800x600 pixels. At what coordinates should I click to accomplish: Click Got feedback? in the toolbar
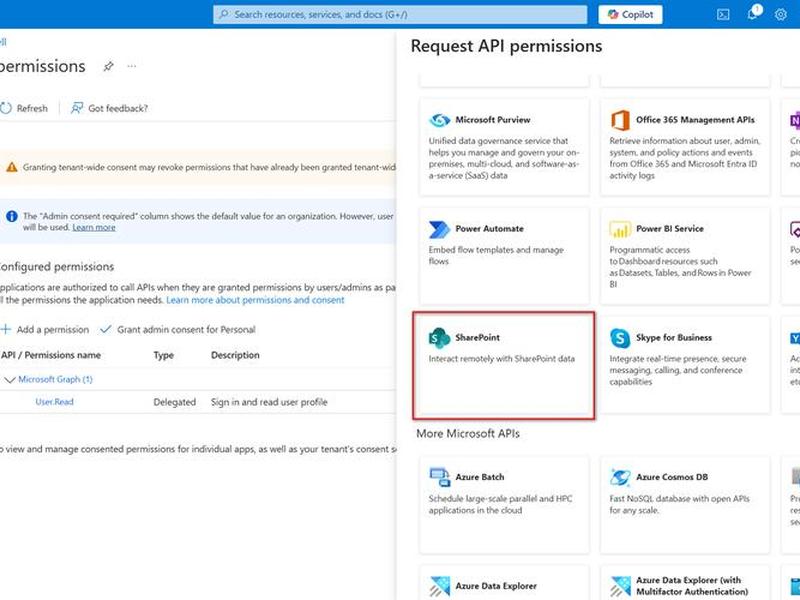pyautogui.click(x=109, y=108)
